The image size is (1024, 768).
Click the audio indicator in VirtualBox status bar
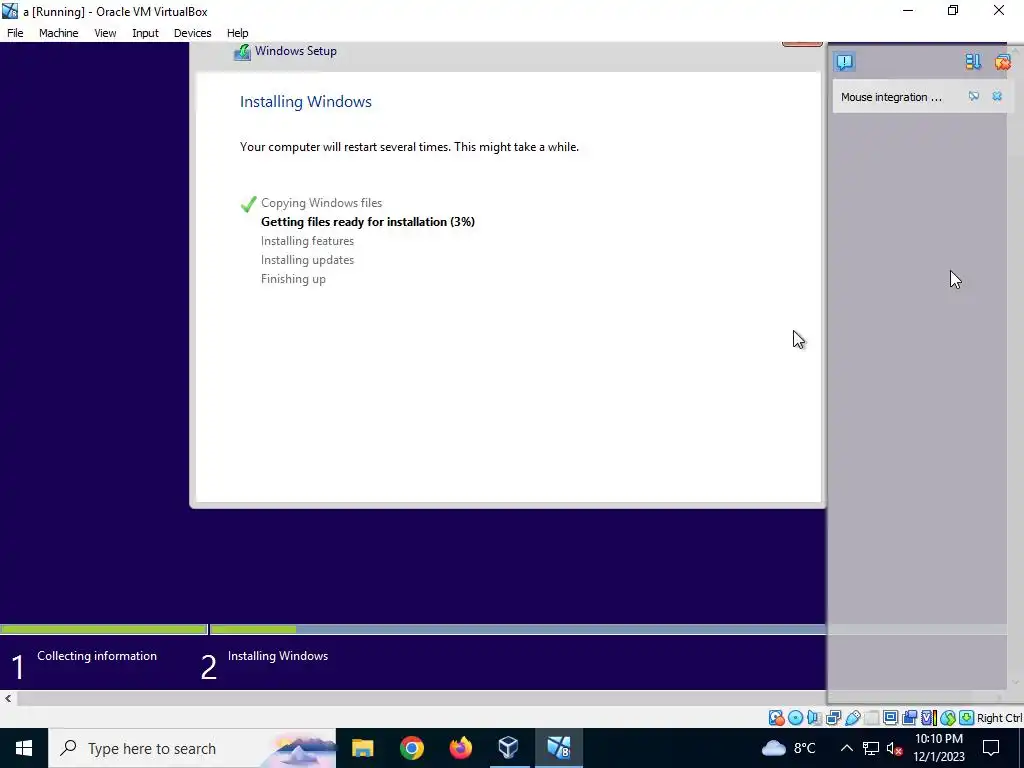[814, 718]
